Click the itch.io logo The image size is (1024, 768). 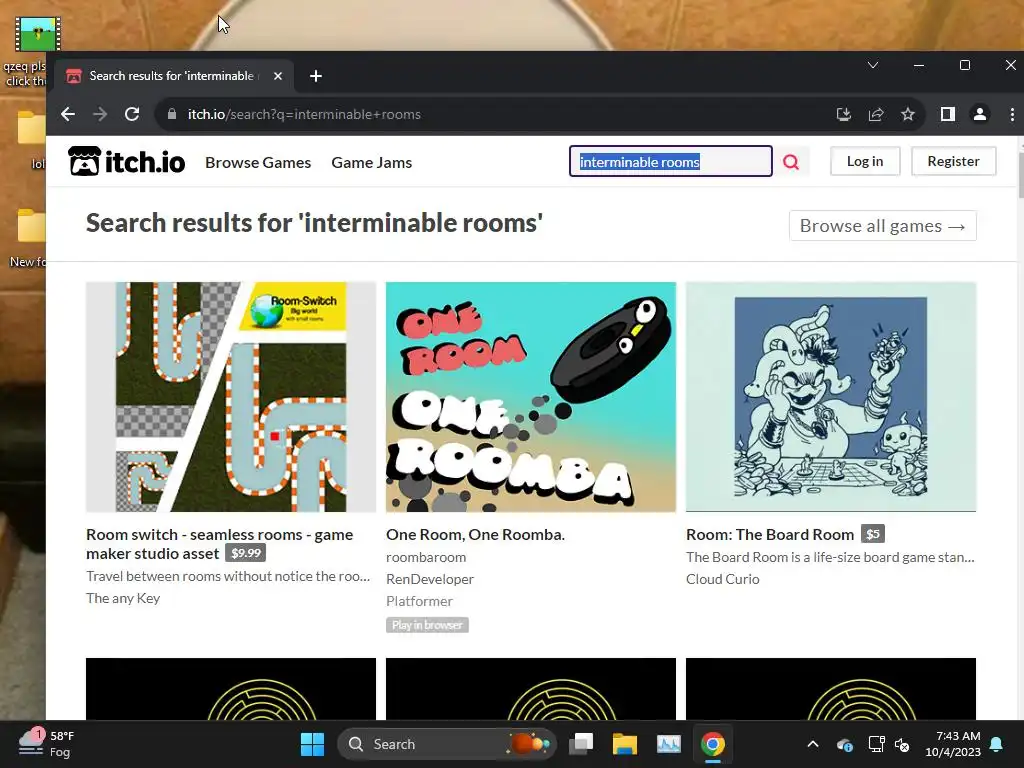[127, 161]
